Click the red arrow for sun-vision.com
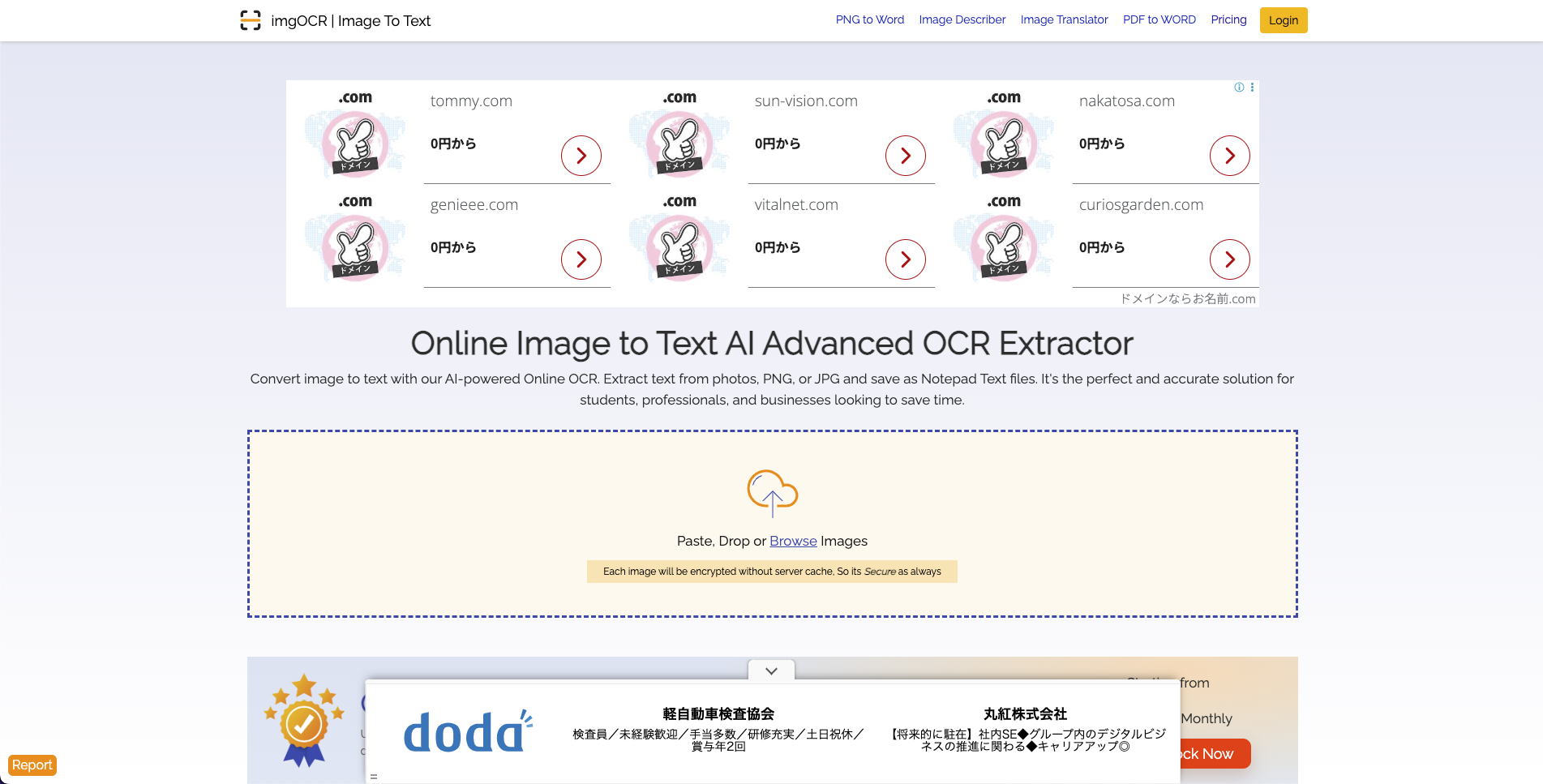The height and width of the screenshot is (784, 1543). 905,156
